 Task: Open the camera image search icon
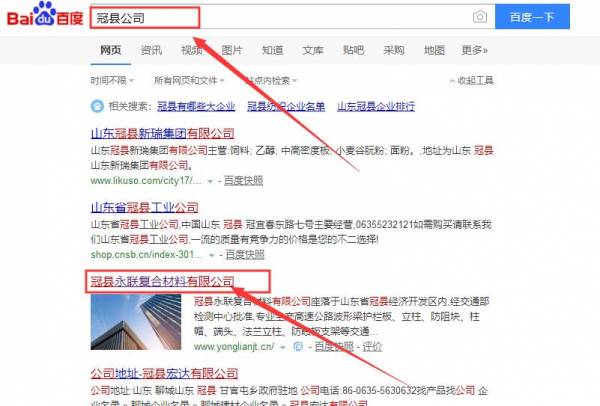[x=480, y=17]
